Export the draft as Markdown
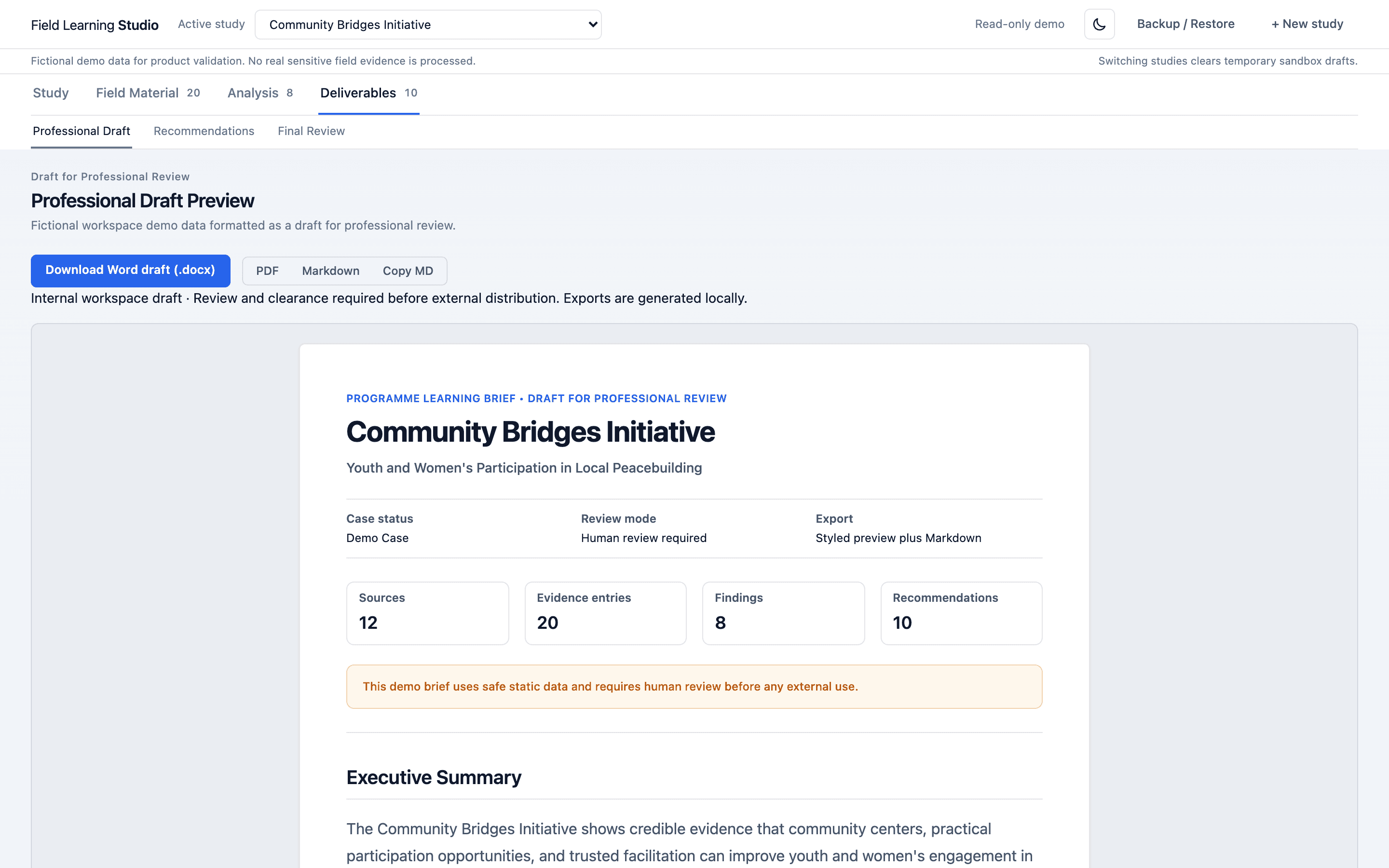This screenshot has height=868, width=1389. tap(330, 271)
